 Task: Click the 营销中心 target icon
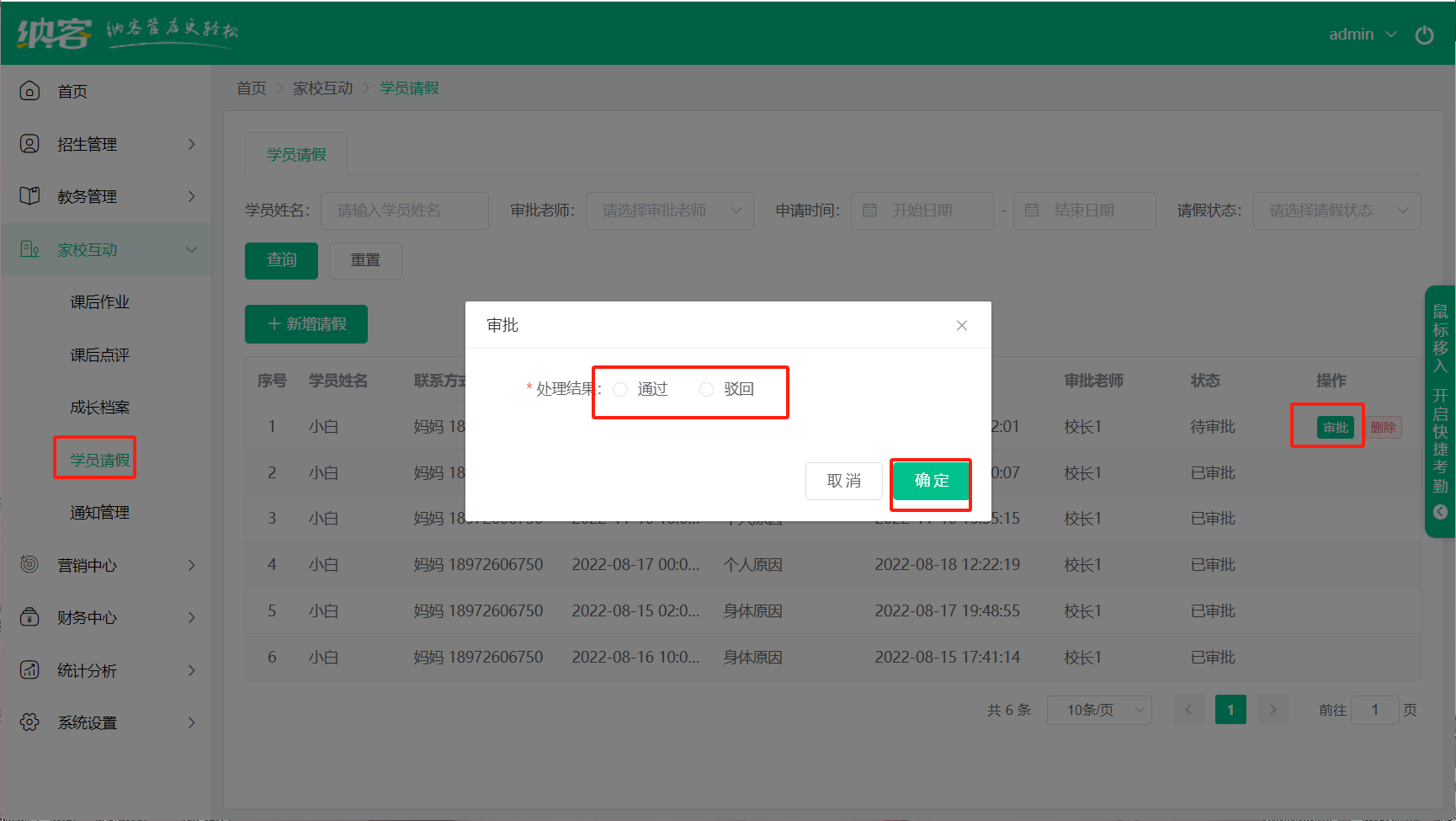pos(29,565)
